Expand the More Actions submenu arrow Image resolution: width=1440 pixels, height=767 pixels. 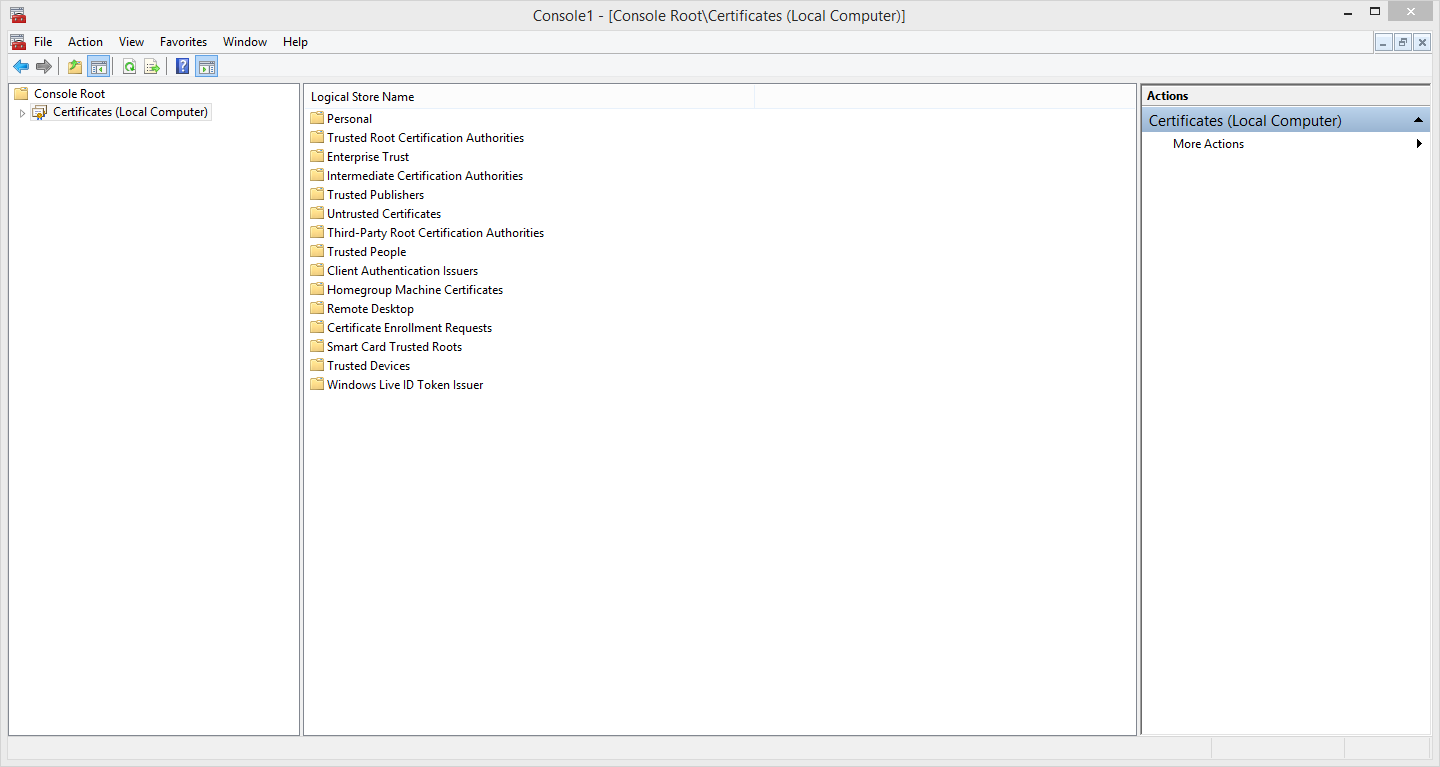[x=1419, y=144]
